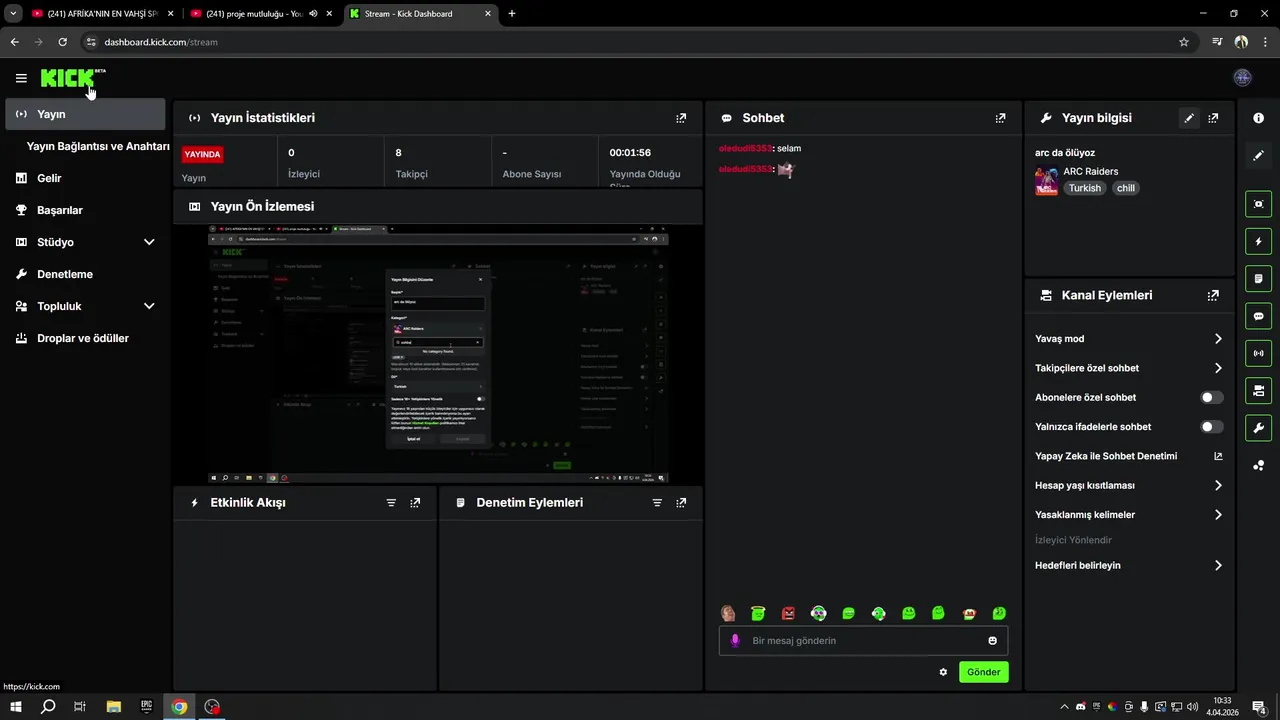Pop out the Denetim Eylemleri panel
1280x720 pixels.
pos(681,503)
